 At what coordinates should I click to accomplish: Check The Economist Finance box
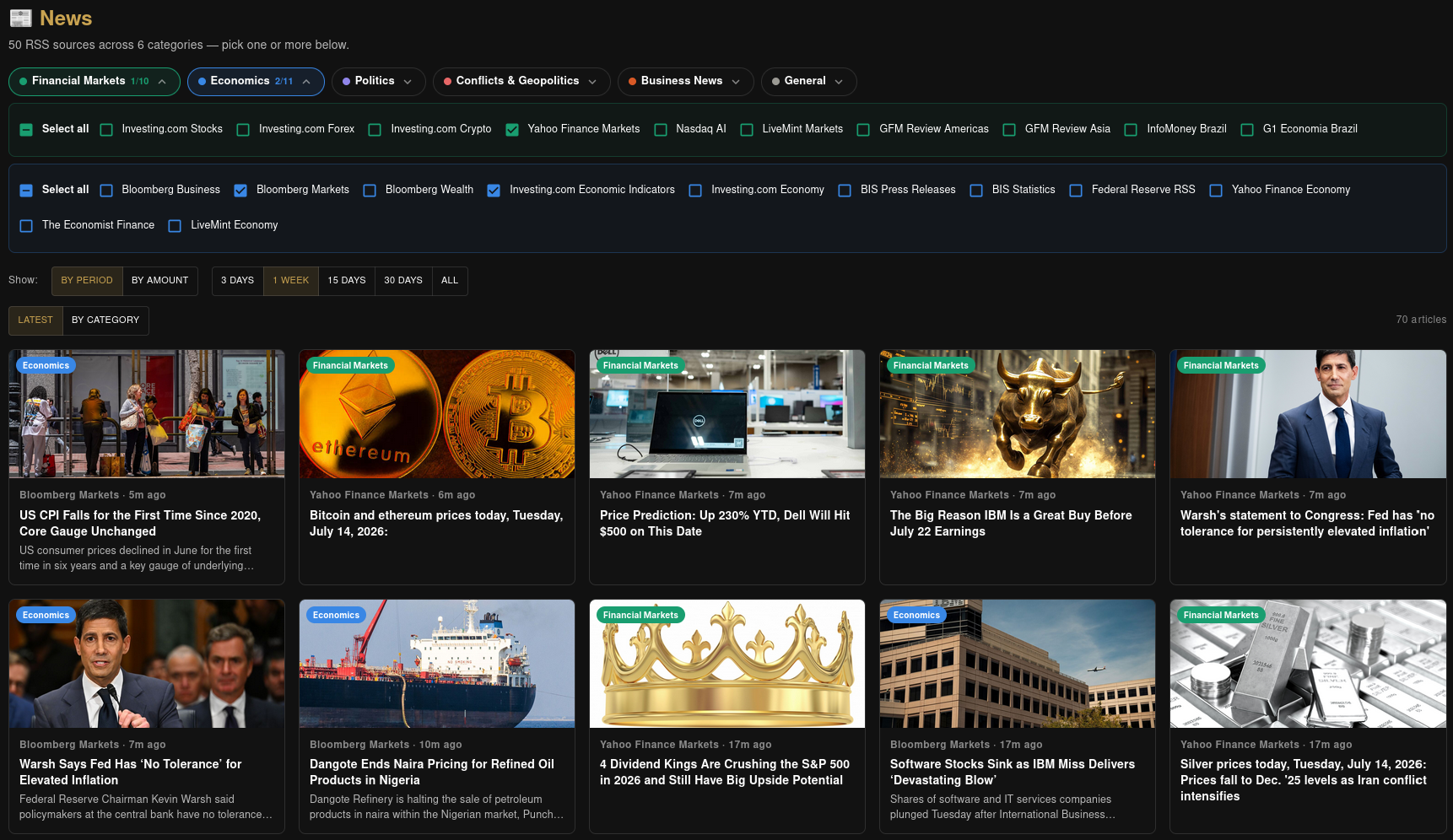(26, 225)
